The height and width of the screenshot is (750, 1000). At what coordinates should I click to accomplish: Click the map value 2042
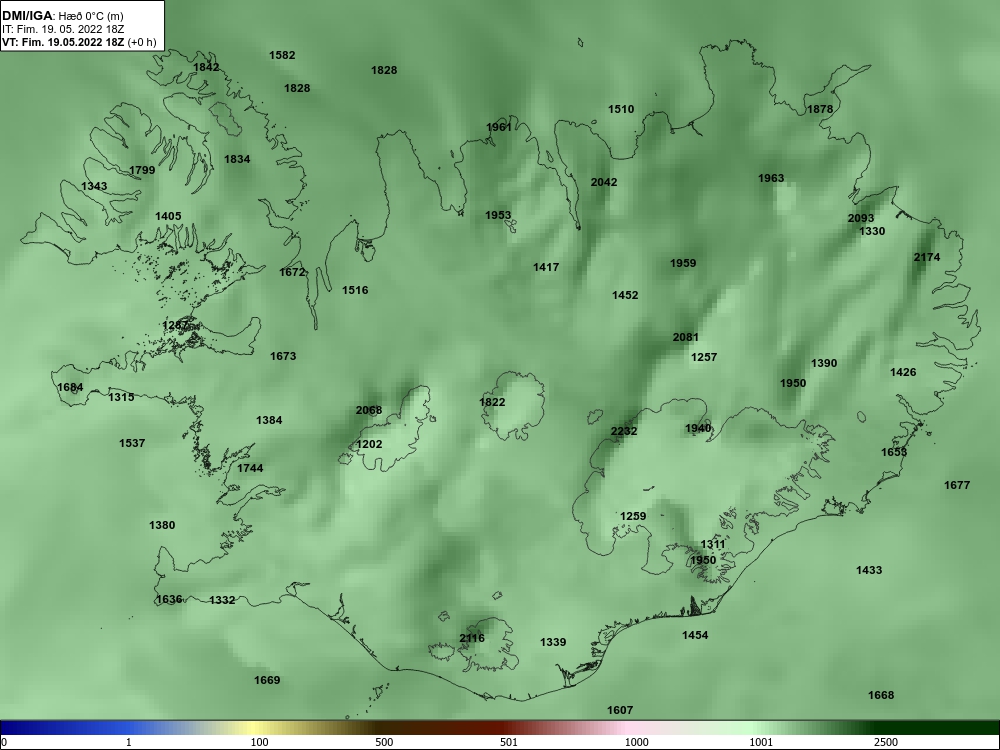[x=603, y=182]
